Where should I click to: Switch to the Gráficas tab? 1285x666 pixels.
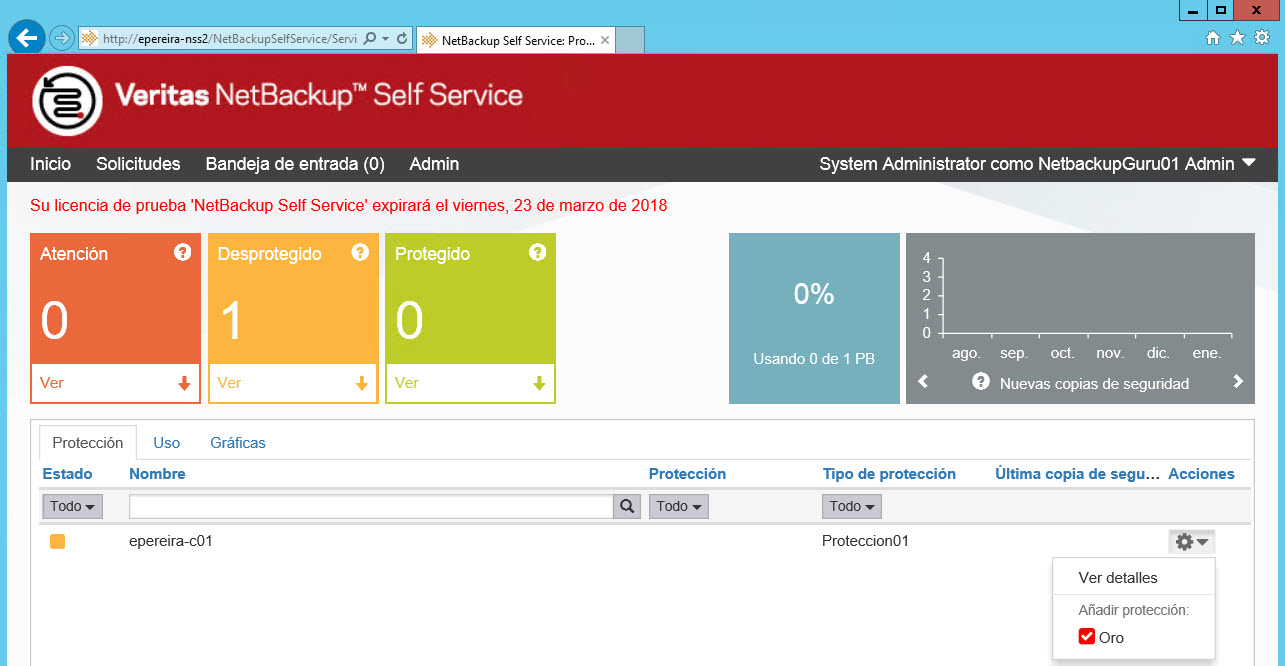point(238,442)
